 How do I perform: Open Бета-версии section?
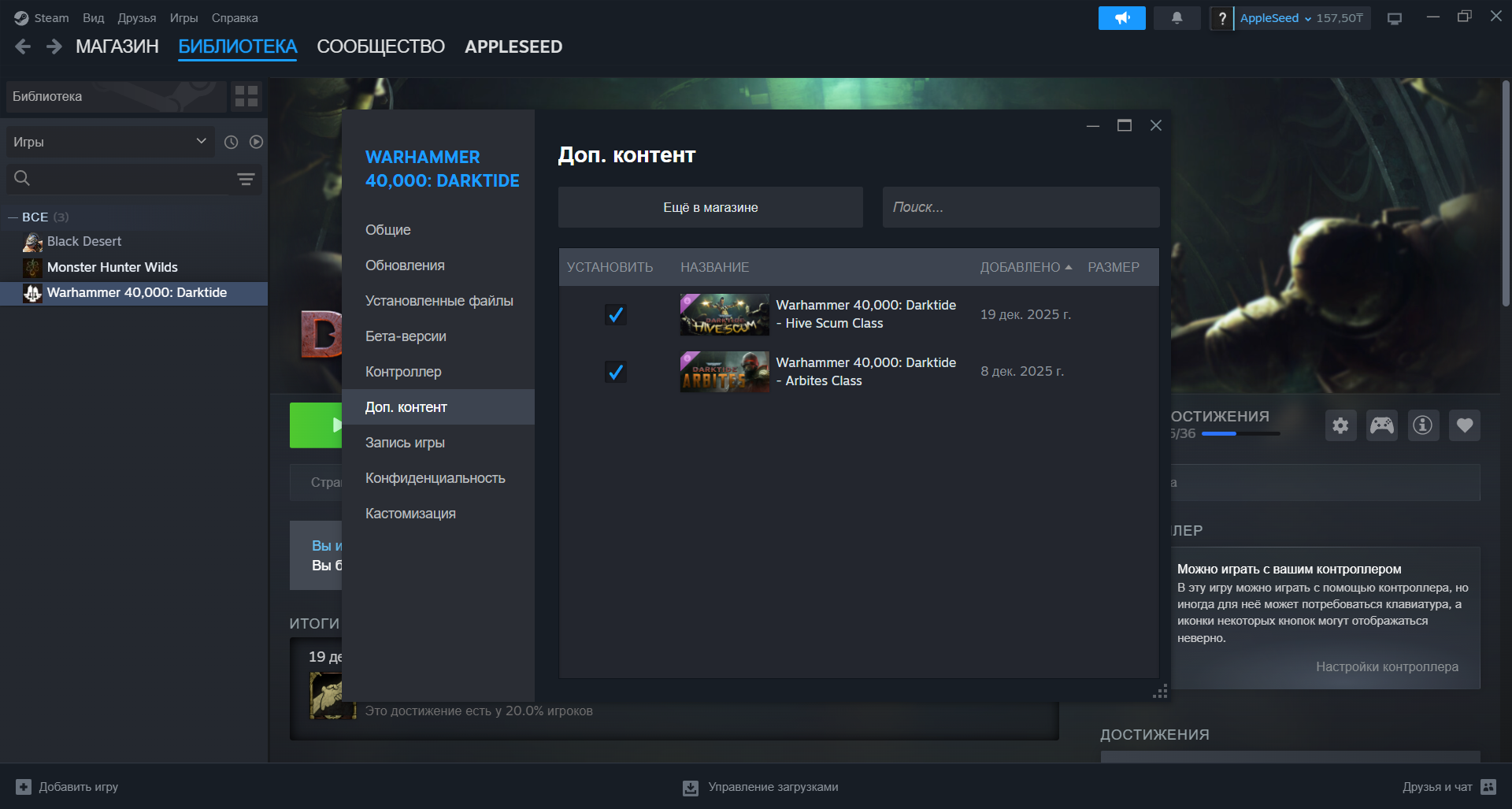click(x=438, y=336)
